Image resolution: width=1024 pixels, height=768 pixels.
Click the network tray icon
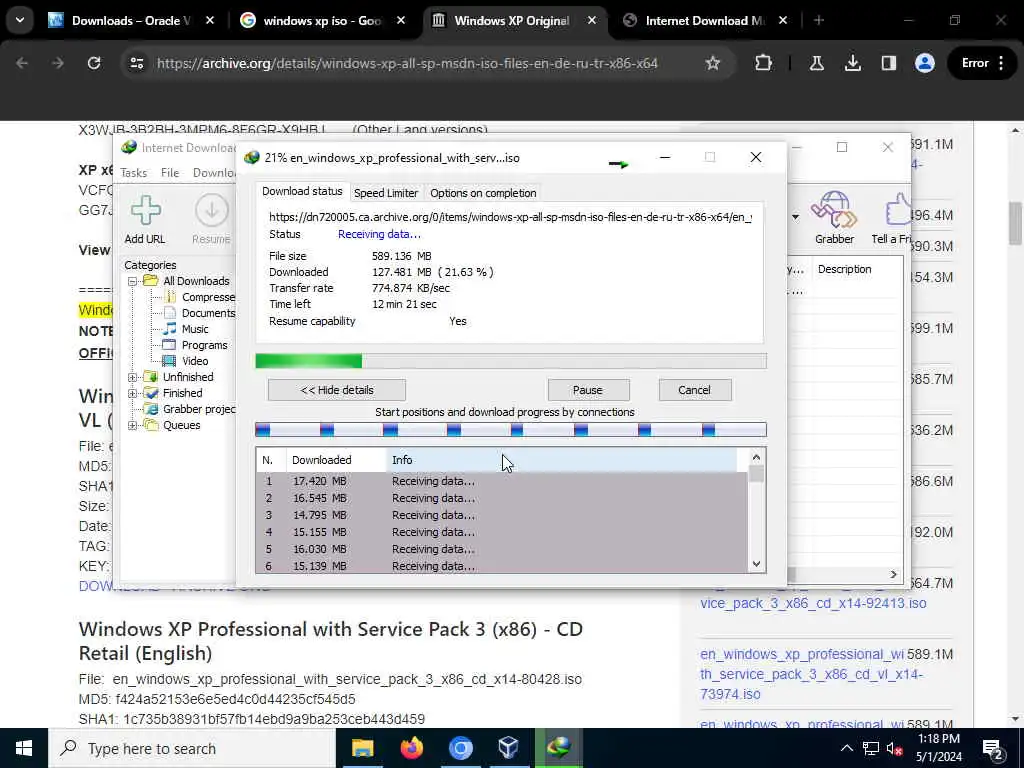[870, 748]
